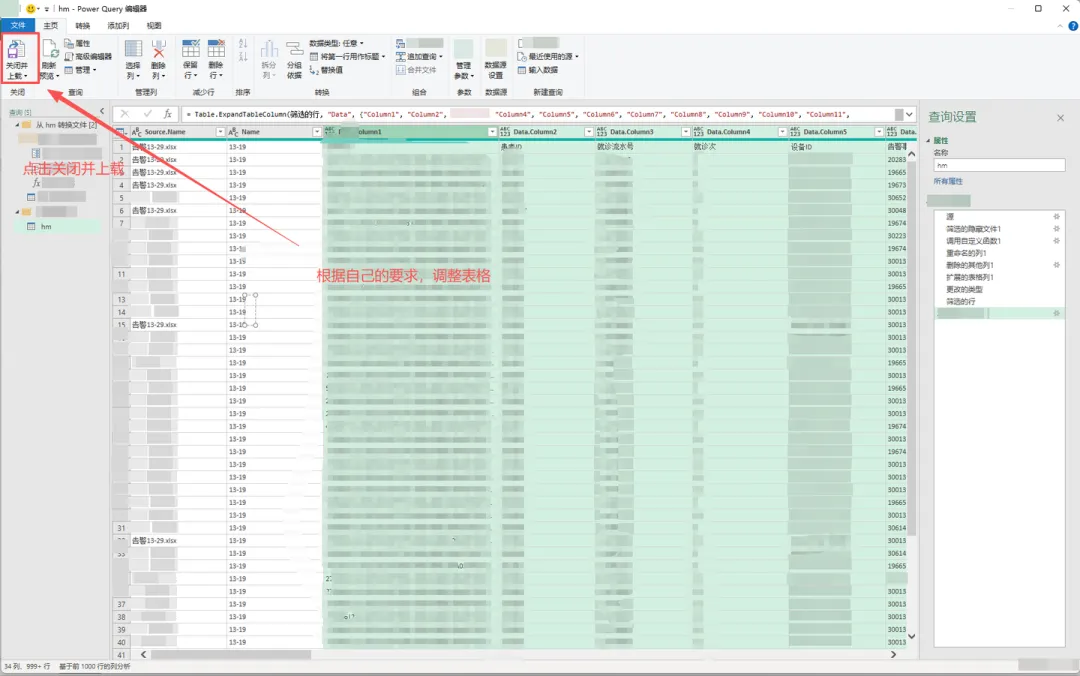Viewport: 1080px width, 676px height.
Task: Open settings gear for step 调用自定义函数1
Action: coord(1056,240)
